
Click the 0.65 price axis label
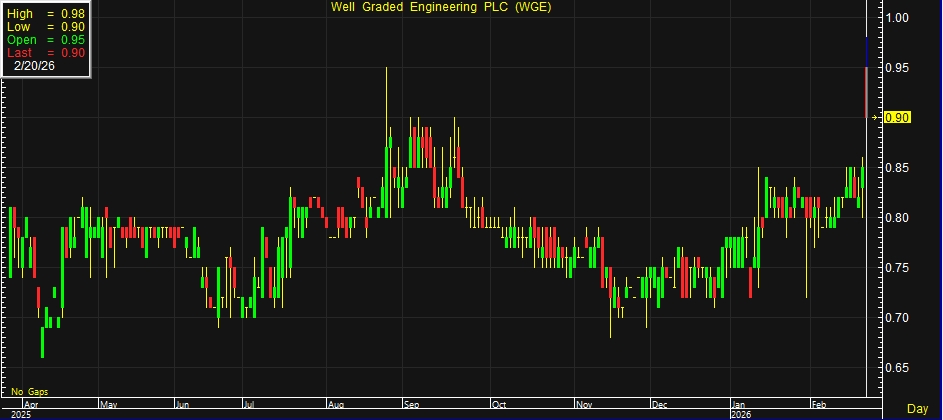[897, 368]
